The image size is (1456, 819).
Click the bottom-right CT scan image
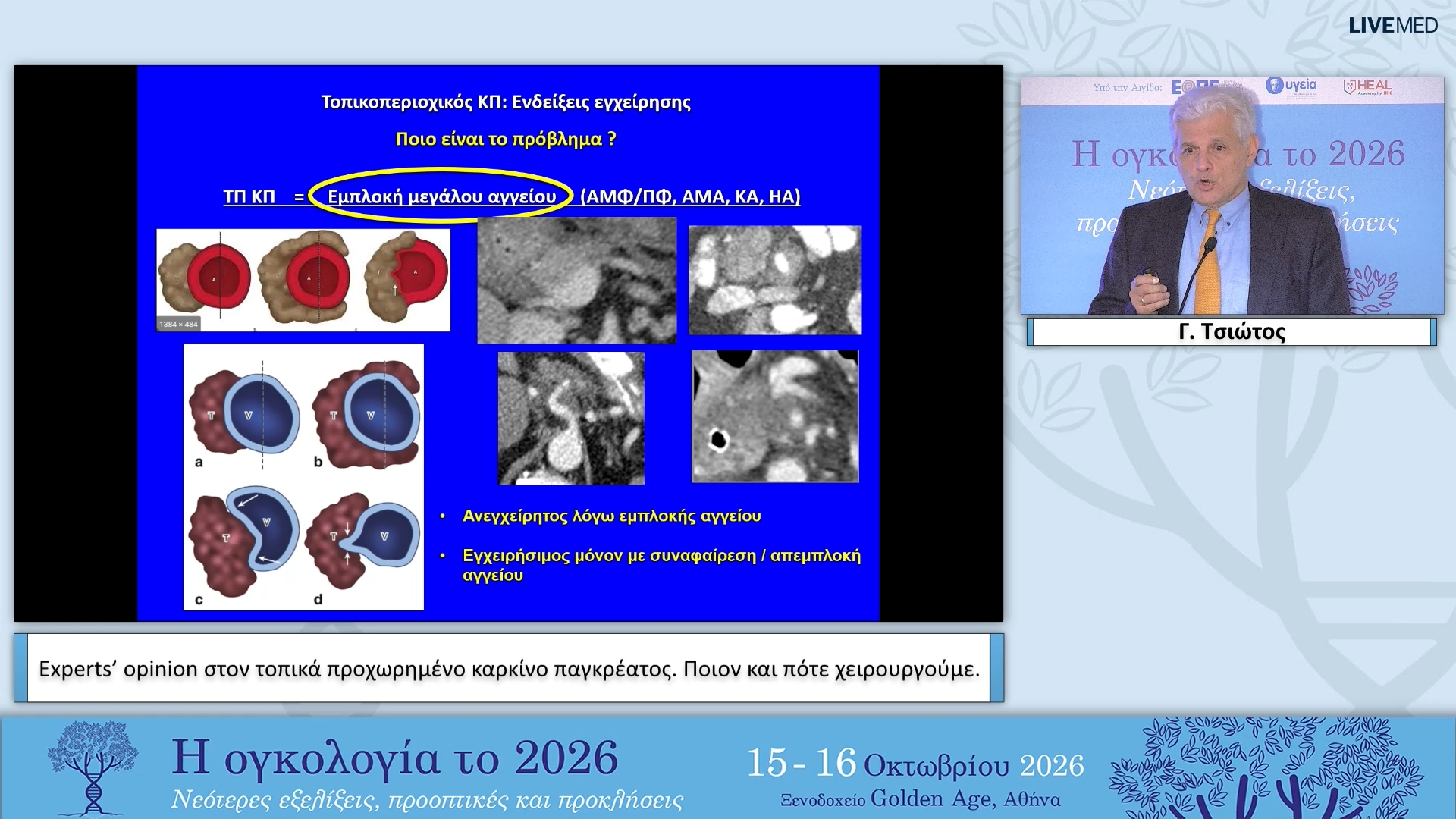[x=775, y=416]
